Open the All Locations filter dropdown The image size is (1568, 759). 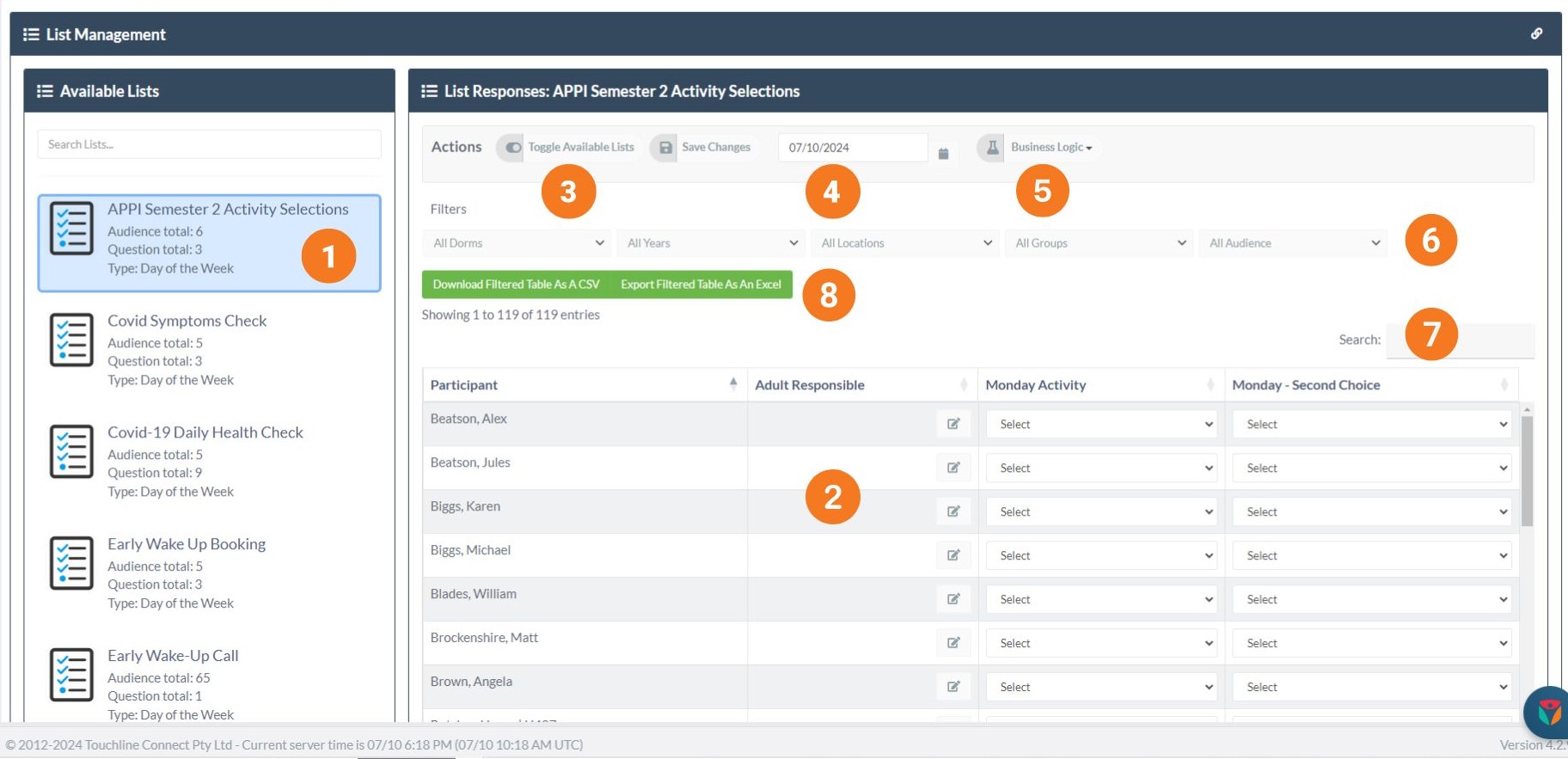click(x=905, y=243)
